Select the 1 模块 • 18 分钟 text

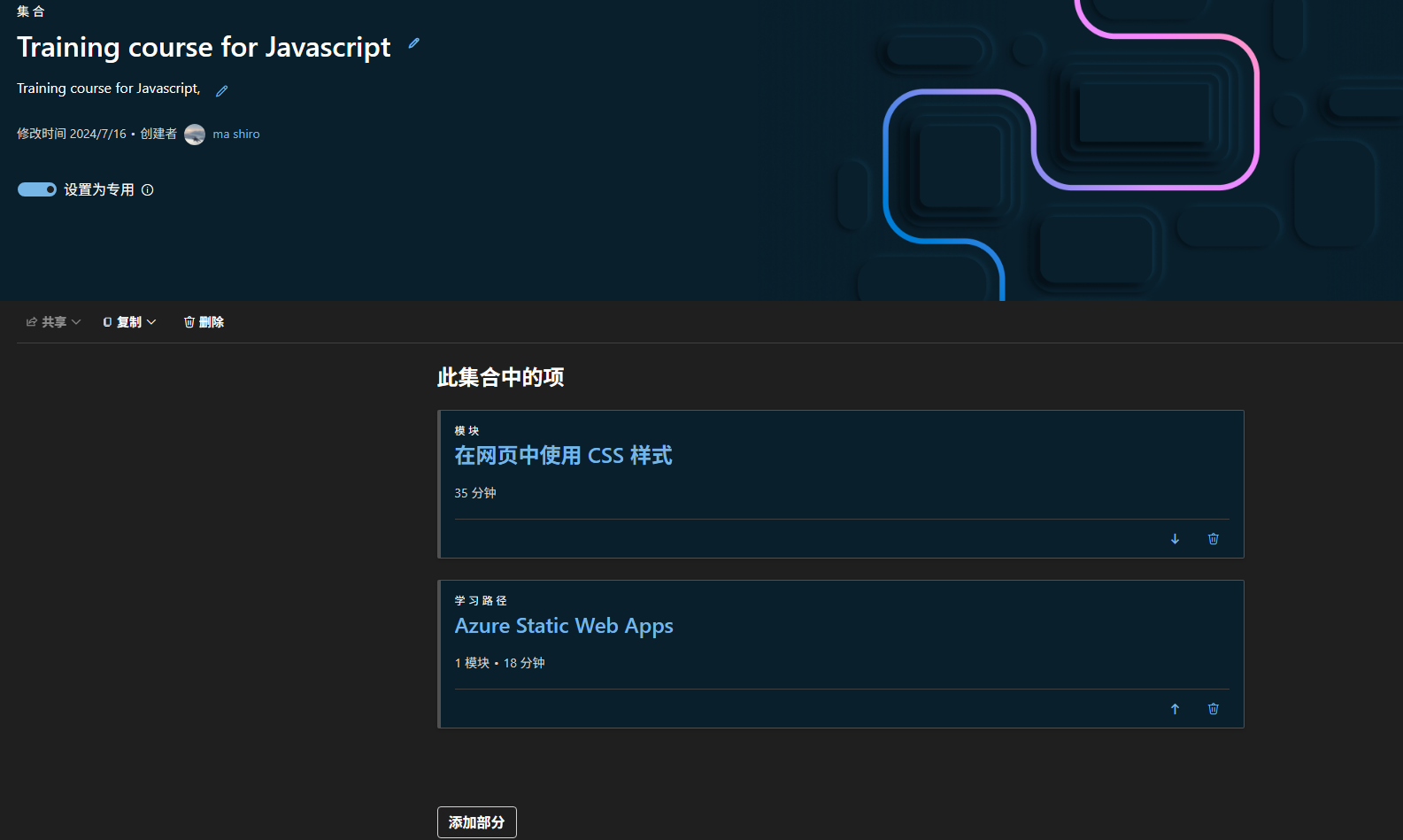500,663
